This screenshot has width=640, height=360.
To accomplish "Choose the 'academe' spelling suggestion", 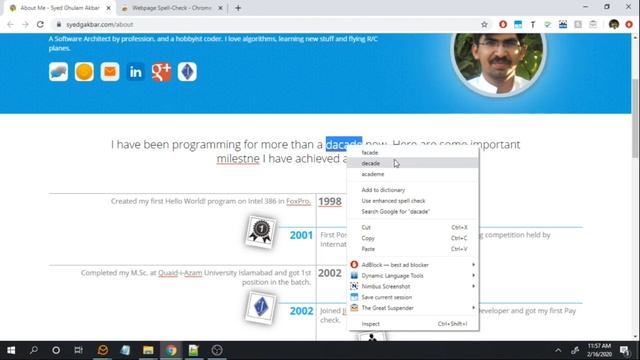I will [x=413, y=174].
